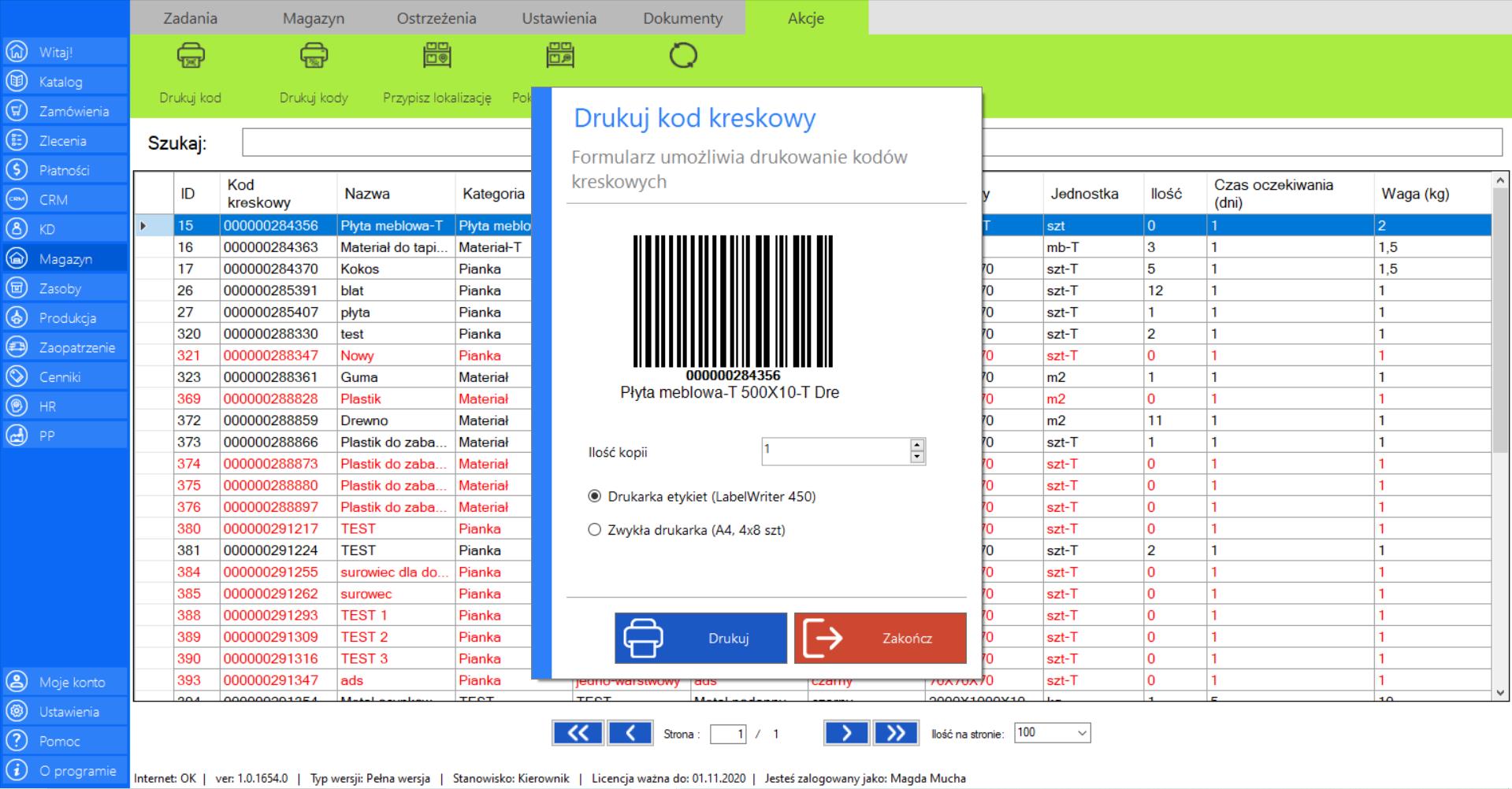Click the Produkcja icon

point(17,317)
